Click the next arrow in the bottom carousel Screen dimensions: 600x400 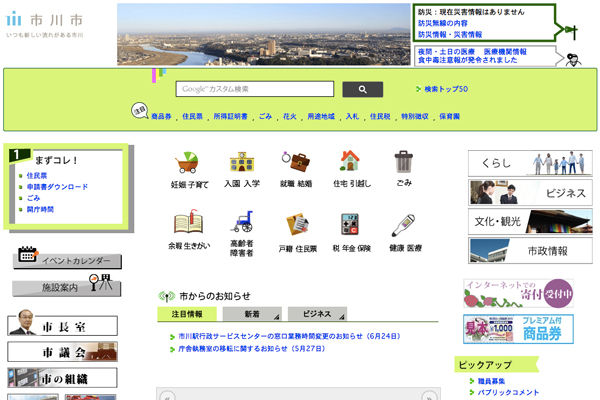click(x=429, y=396)
